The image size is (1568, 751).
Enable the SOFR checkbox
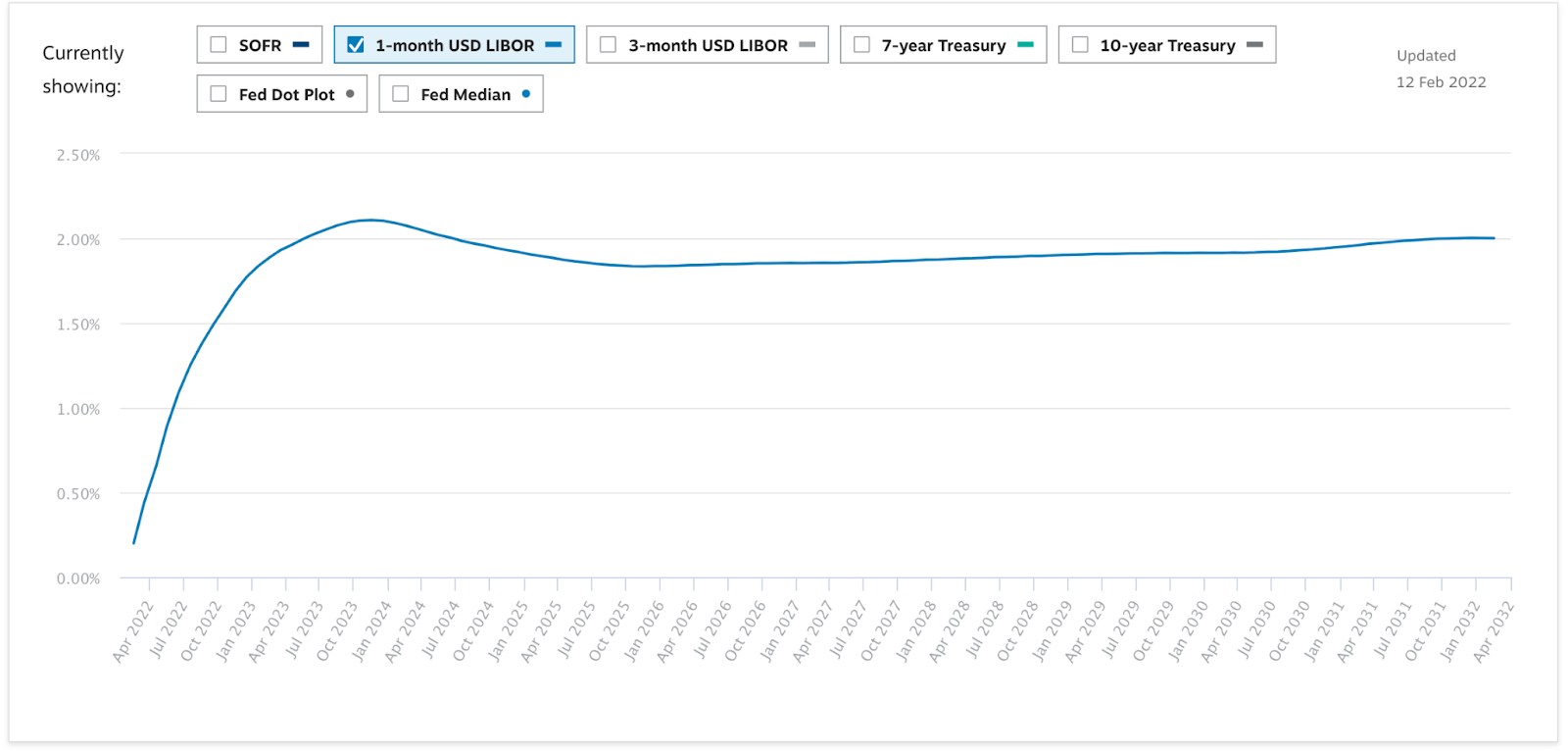coord(219,45)
